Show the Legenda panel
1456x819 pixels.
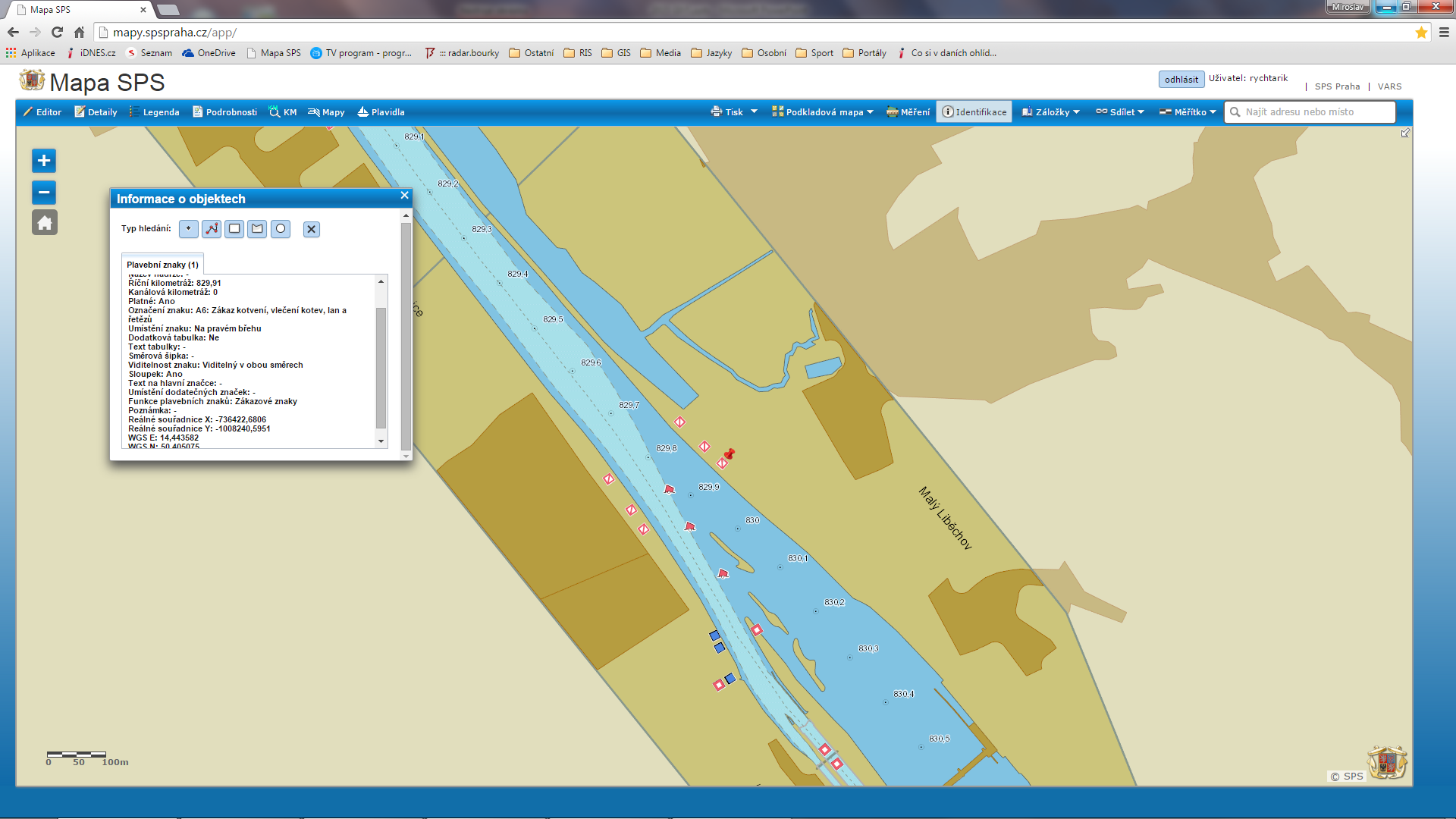tap(155, 112)
